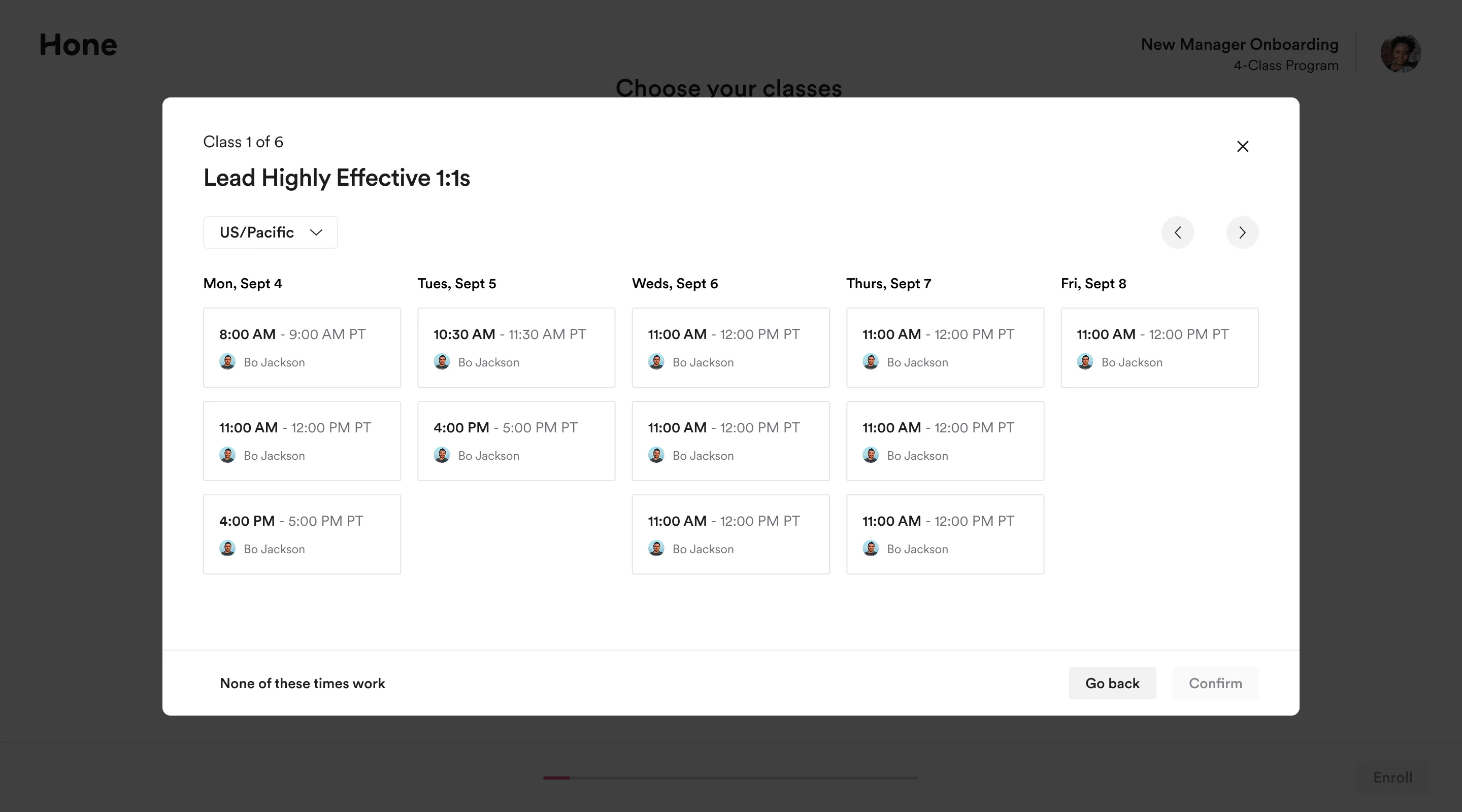
Task: Pick the Friday Sept 8 11:00 AM slot
Action: pos(1159,348)
